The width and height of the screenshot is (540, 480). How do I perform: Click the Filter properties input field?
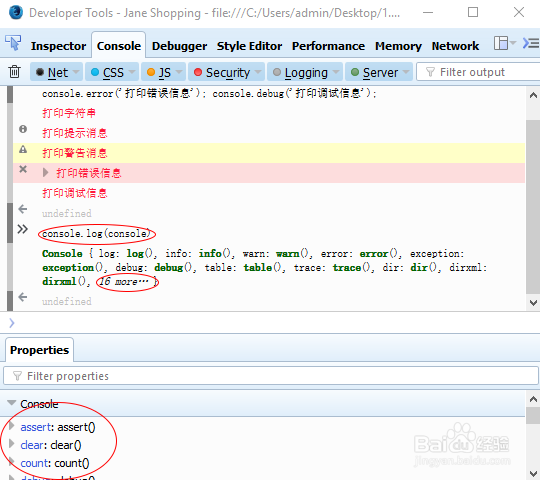271,376
